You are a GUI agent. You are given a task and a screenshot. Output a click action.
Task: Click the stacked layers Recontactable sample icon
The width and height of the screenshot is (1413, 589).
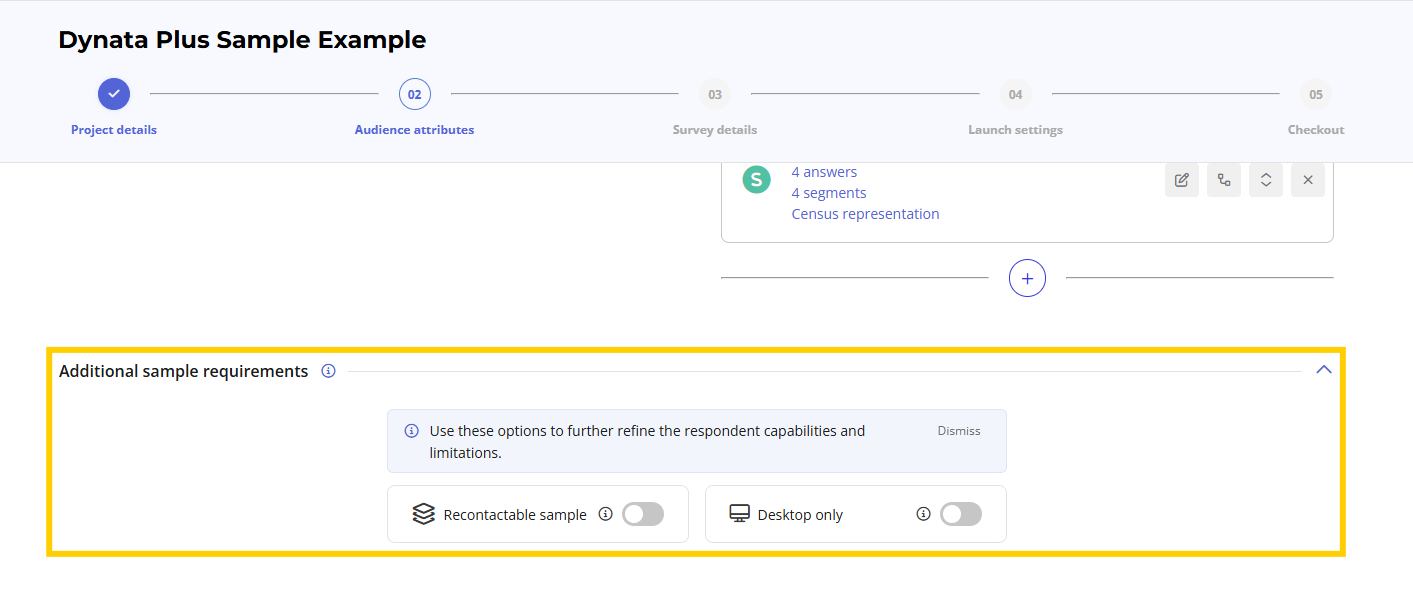424,514
